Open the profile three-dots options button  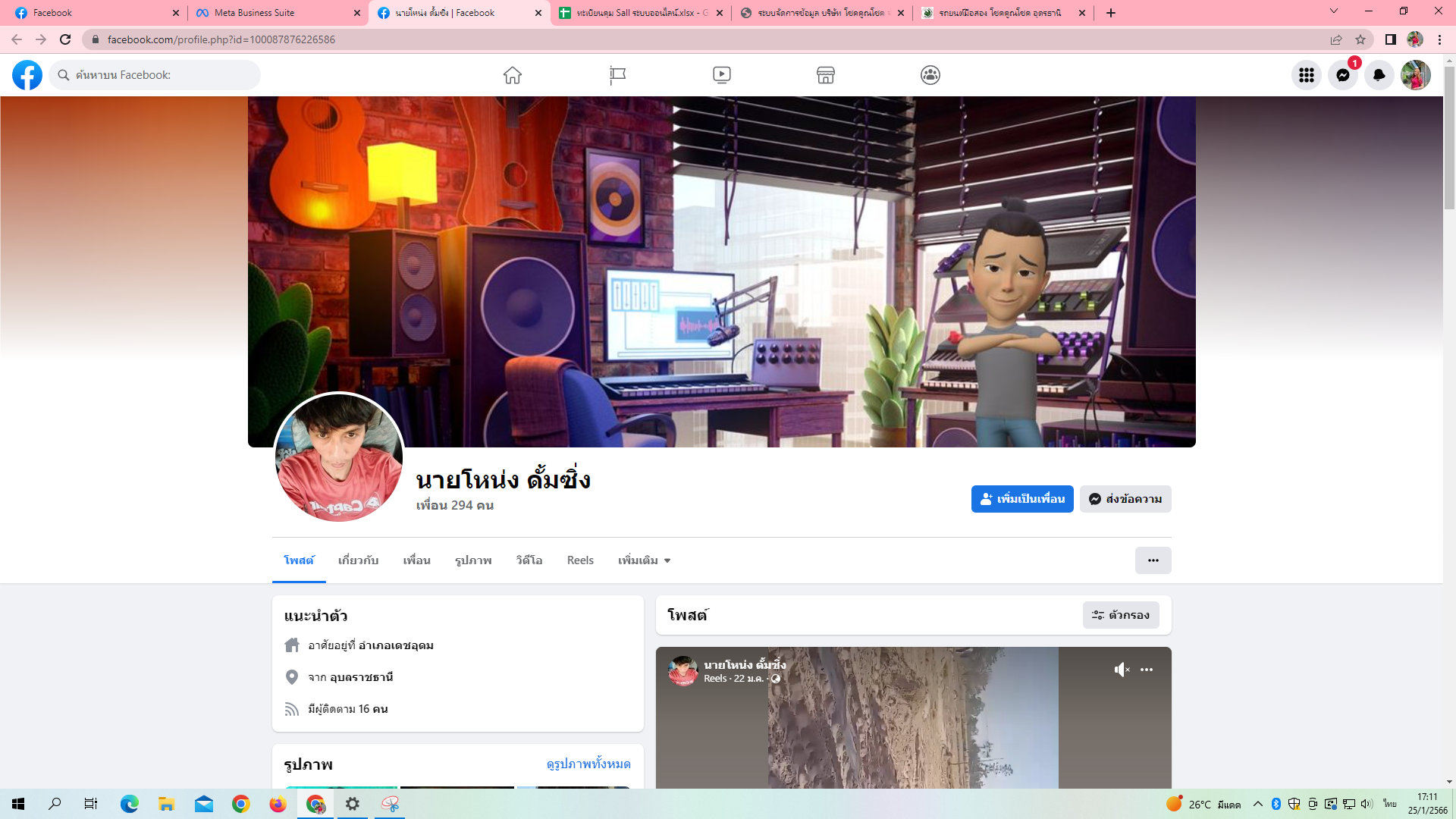tap(1153, 560)
